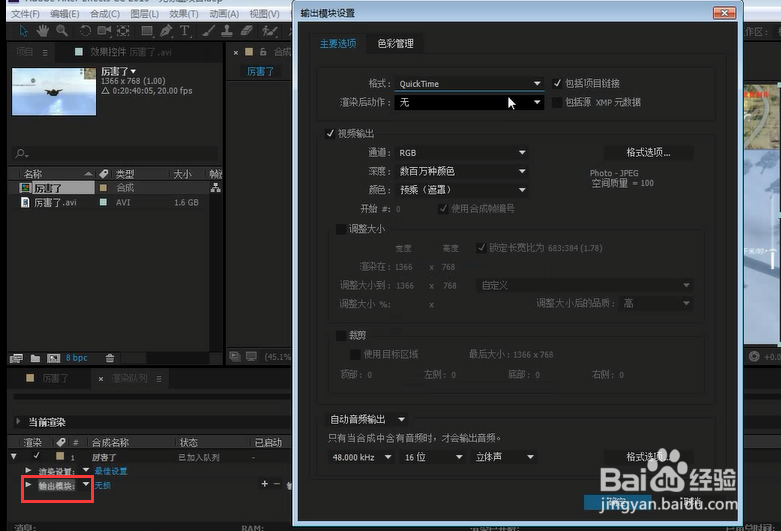781x531 pixels.
Task: Select the Roto Brush tool
Action: pos(269,31)
